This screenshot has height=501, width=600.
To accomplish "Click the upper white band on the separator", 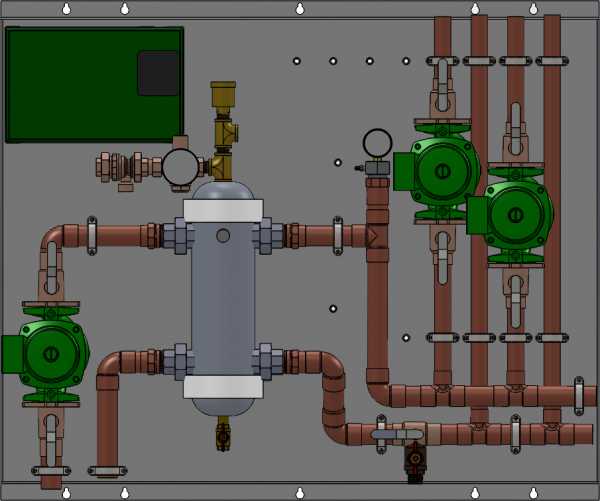I will (x=223, y=210).
